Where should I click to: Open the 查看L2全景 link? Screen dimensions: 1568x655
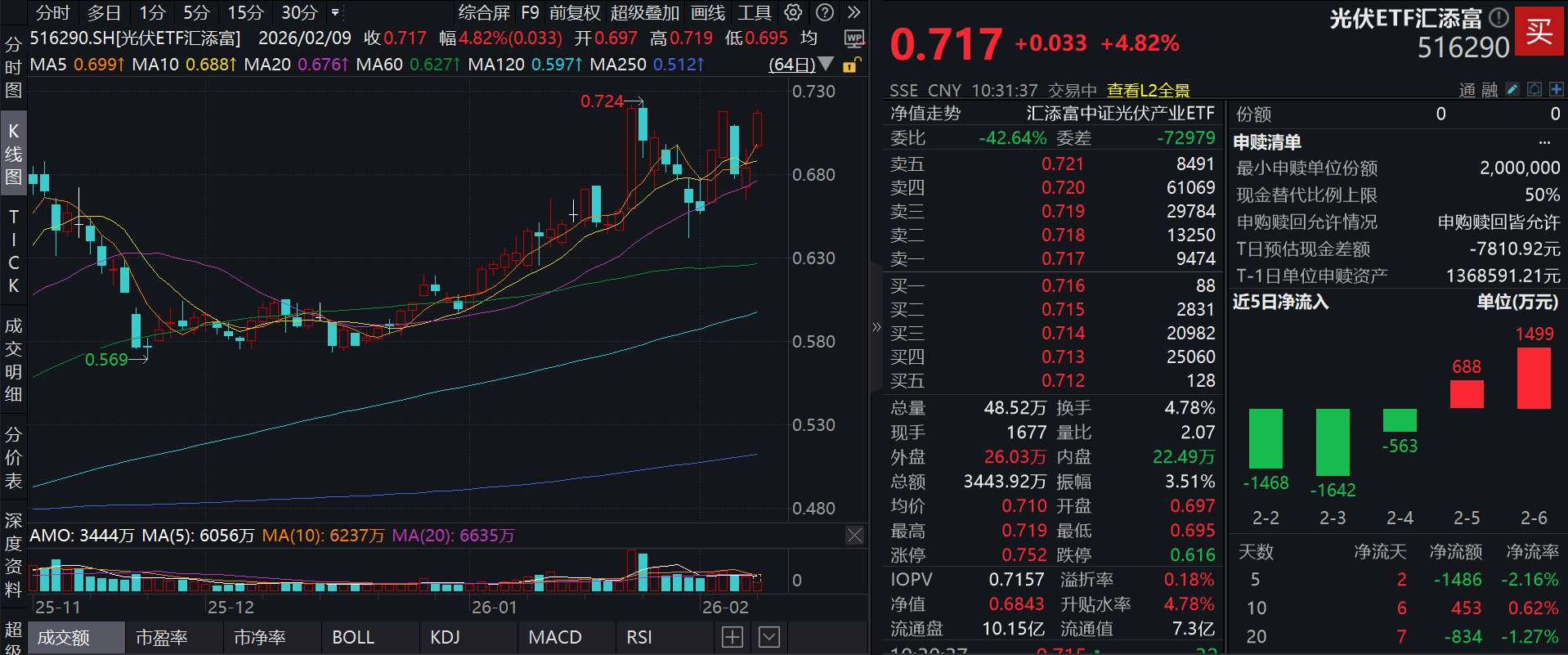click(1148, 90)
